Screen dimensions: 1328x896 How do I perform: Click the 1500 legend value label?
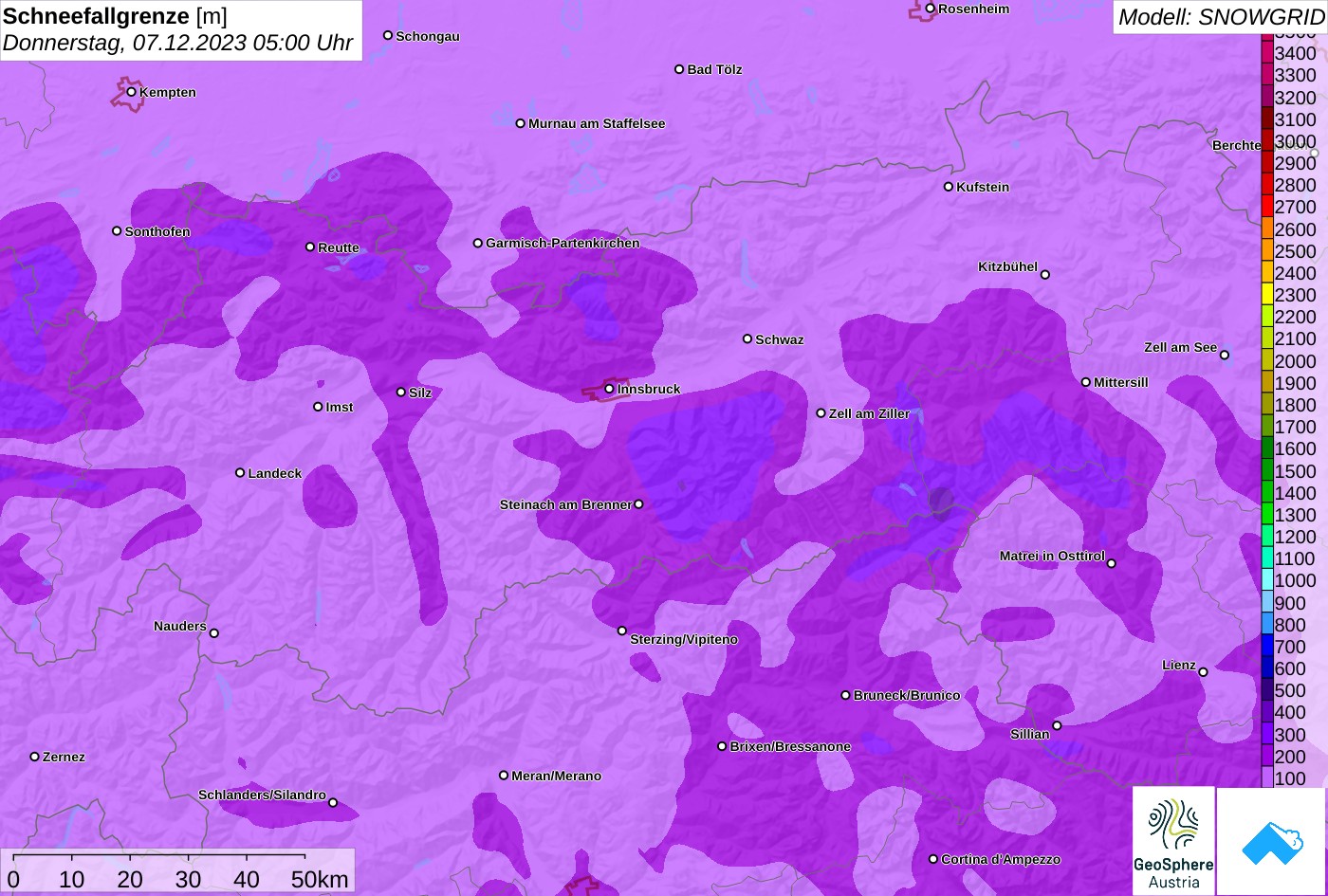tap(1296, 471)
